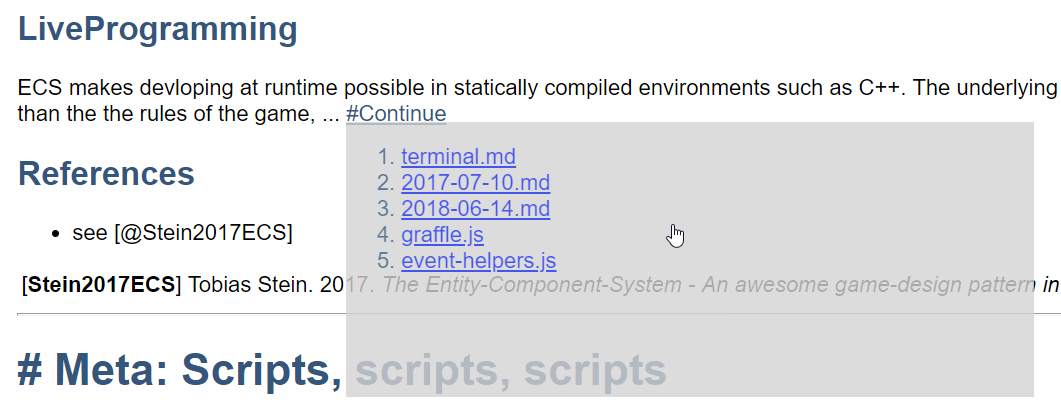Click the faded 'scripts, scripts' heading text
Screen dimensions: 1061x418
pos(511,370)
